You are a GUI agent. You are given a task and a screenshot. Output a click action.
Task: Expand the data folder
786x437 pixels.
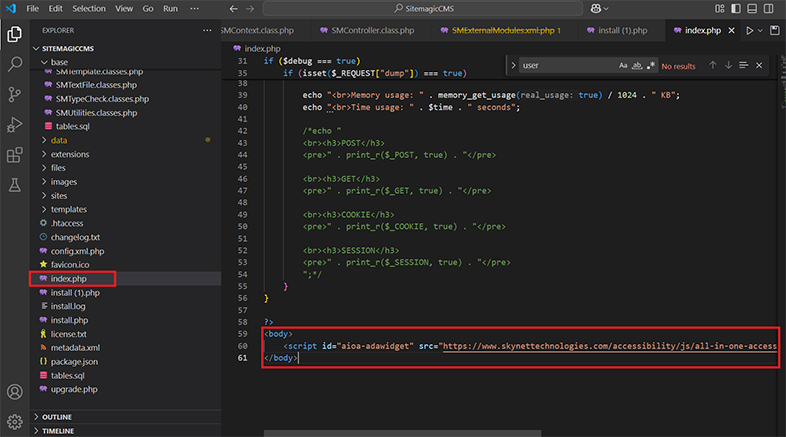(x=58, y=140)
